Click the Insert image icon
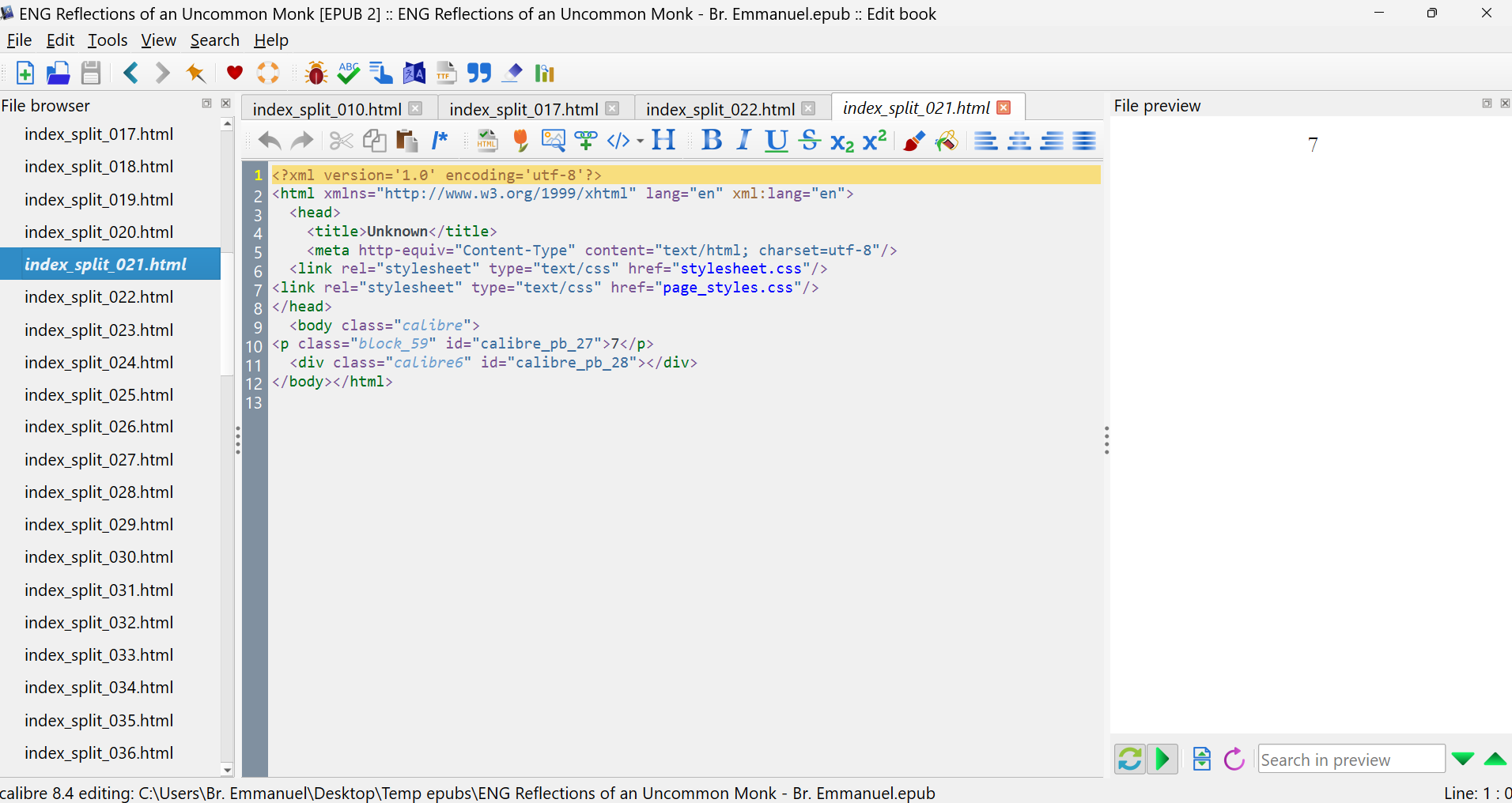 click(x=553, y=141)
